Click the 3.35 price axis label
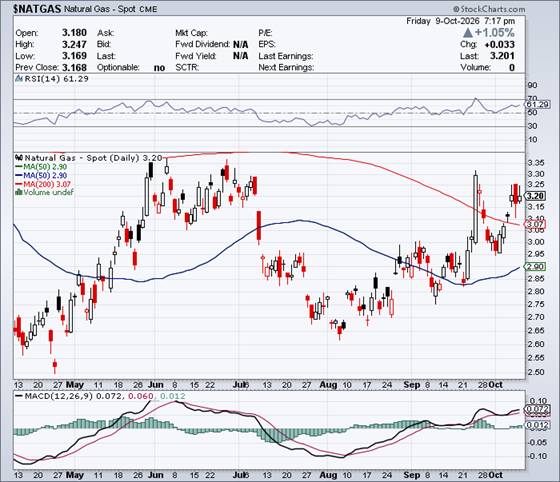 click(x=536, y=163)
